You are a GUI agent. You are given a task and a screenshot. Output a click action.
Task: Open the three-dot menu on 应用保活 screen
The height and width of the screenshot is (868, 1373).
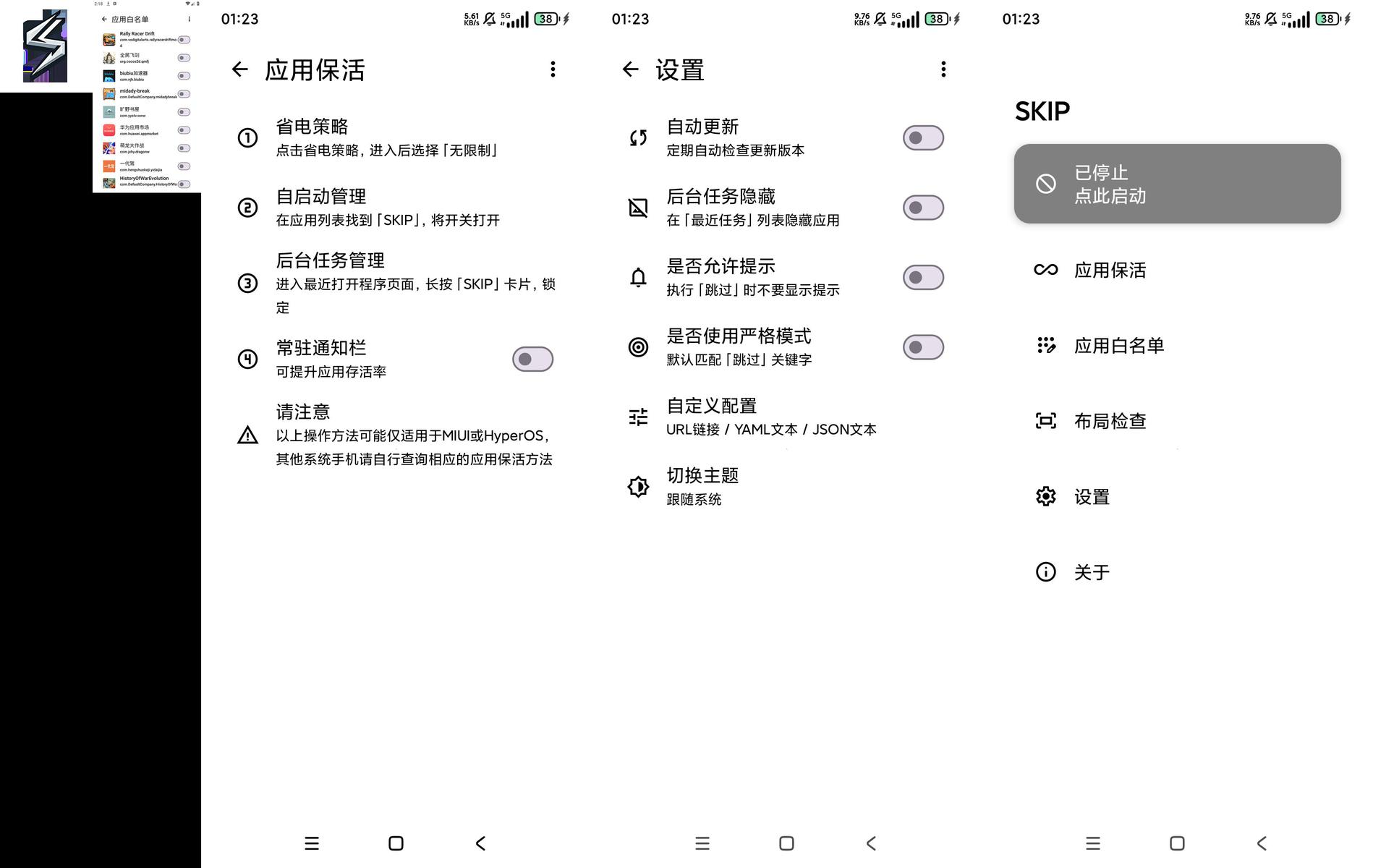(553, 69)
